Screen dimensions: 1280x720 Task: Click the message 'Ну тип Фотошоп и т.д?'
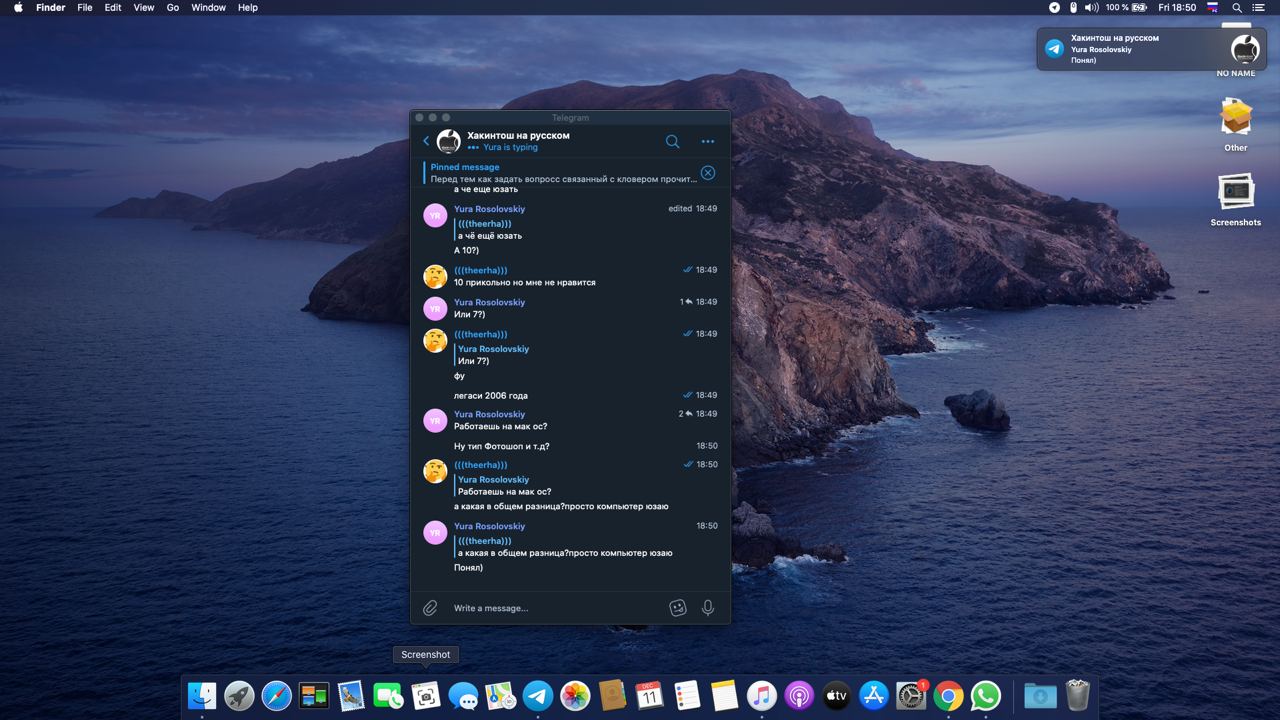[501, 446]
